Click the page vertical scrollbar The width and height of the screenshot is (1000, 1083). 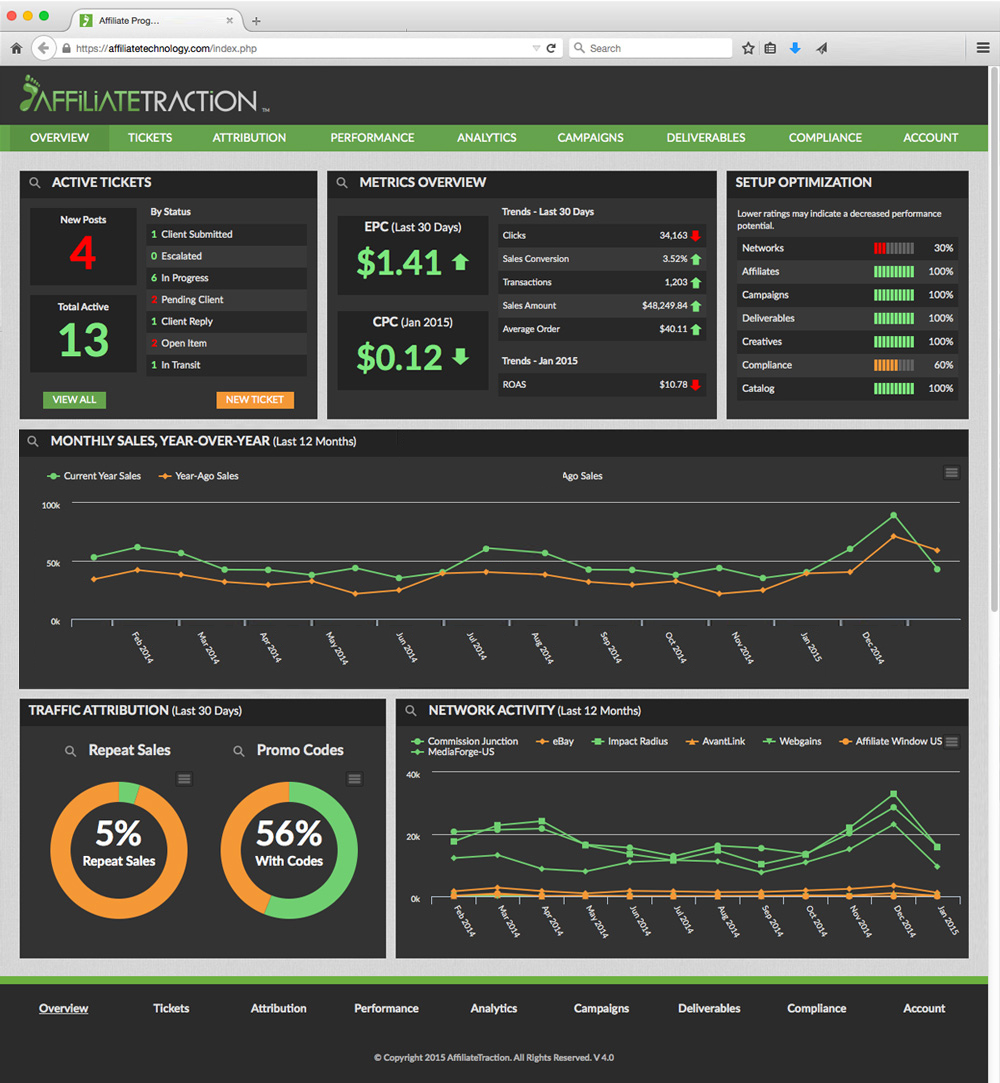pyautogui.click(x=994, y=338)
